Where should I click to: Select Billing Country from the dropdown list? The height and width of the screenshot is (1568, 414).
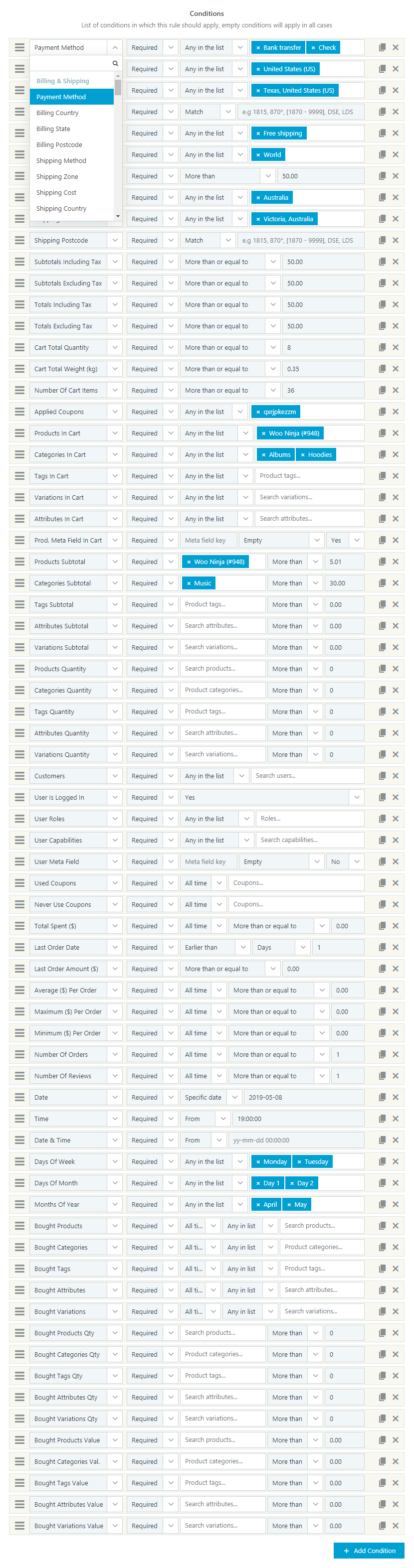coord(57,113)
